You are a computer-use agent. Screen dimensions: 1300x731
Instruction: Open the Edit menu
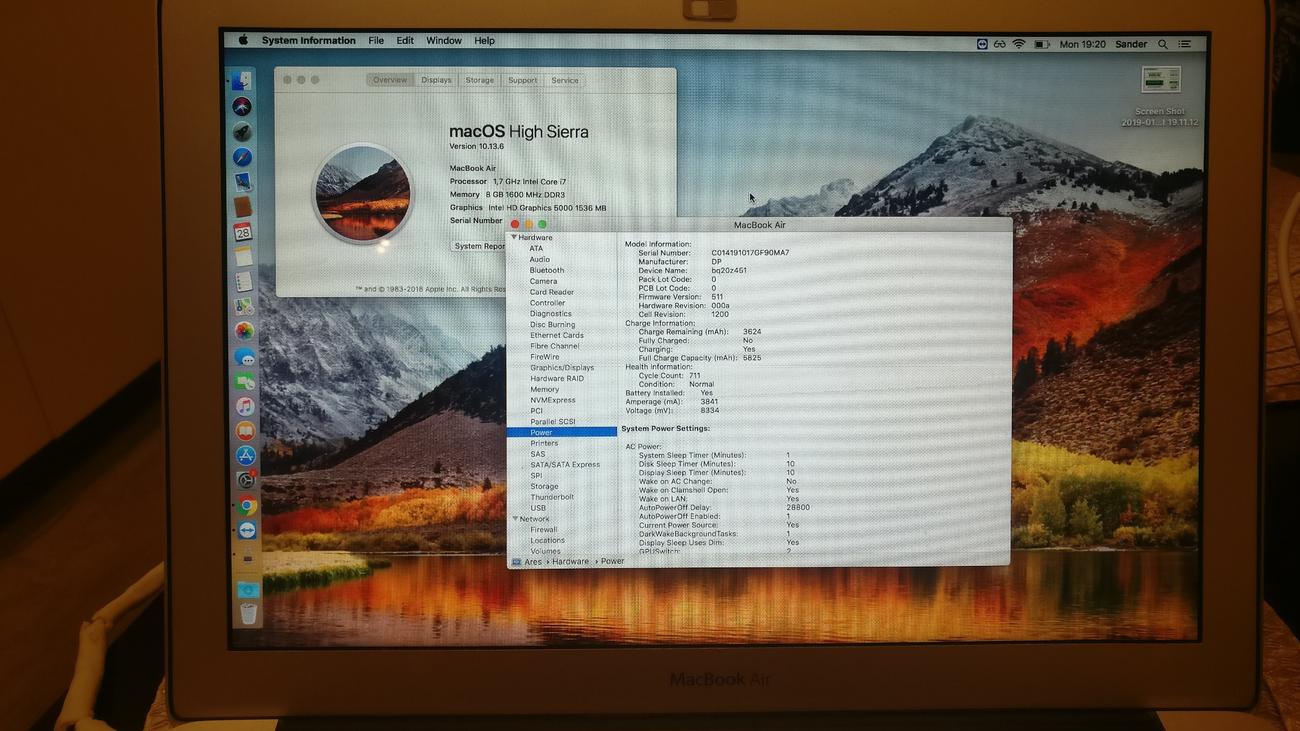pyautogui.click(x=405, y=41)
